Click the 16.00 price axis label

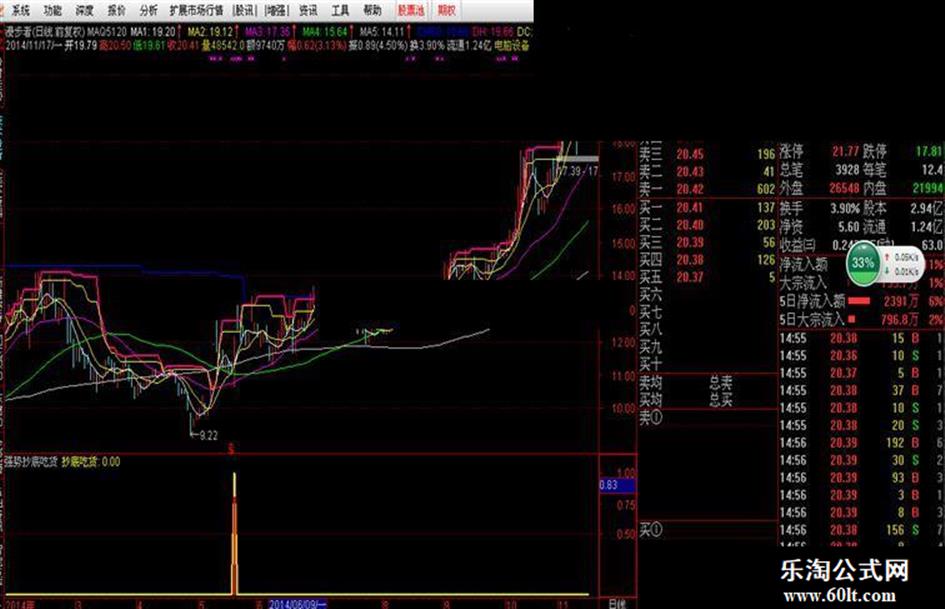623,209
